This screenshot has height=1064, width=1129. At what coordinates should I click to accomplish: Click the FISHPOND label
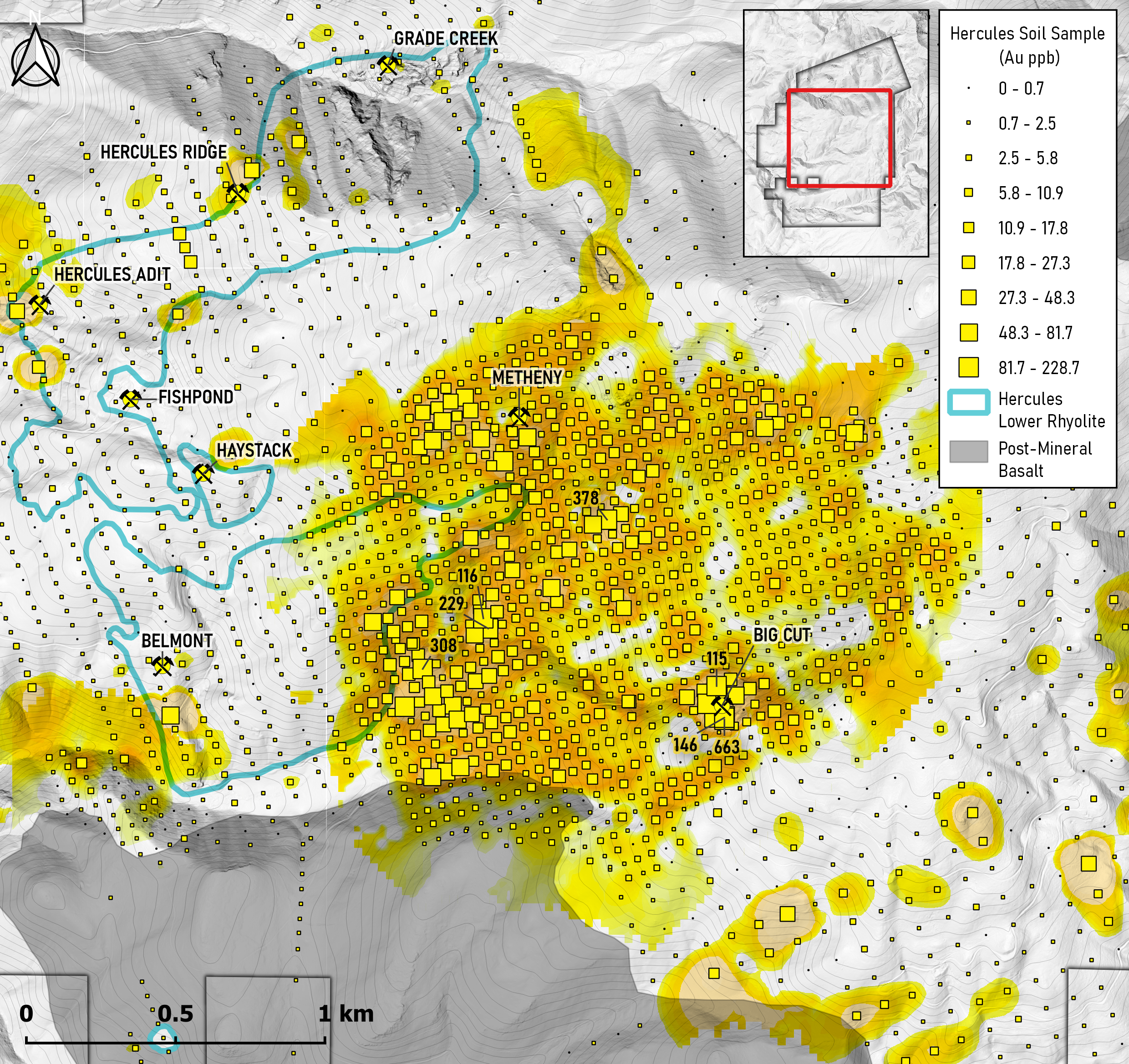[x=196, y=397]
